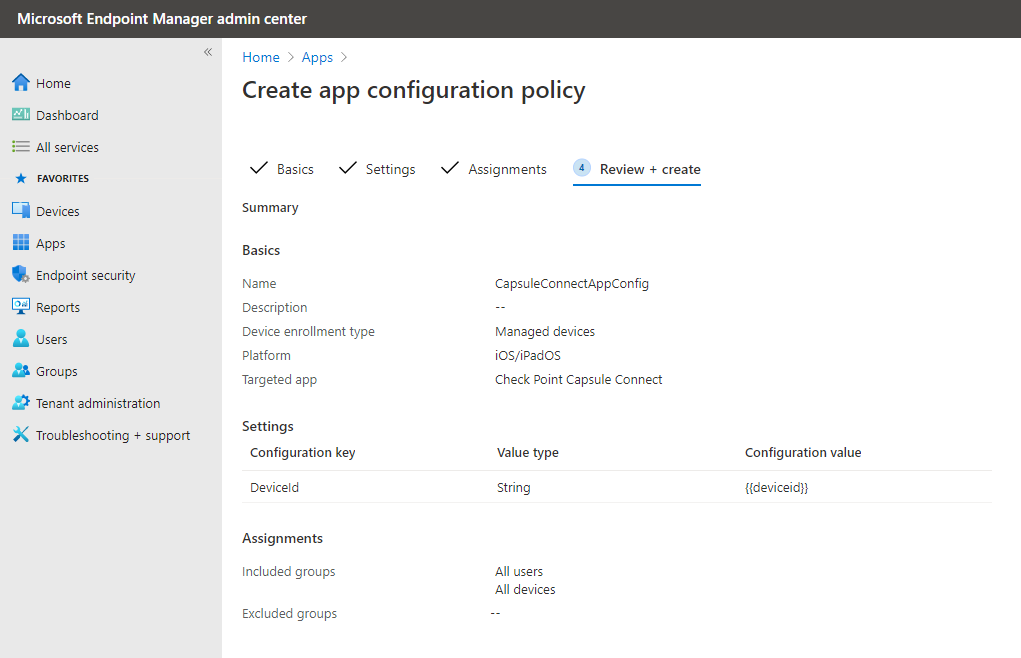Click the DeviceId configuration key cell
1021x658 pixels.
pyautogui.click(x=274, y=487)
